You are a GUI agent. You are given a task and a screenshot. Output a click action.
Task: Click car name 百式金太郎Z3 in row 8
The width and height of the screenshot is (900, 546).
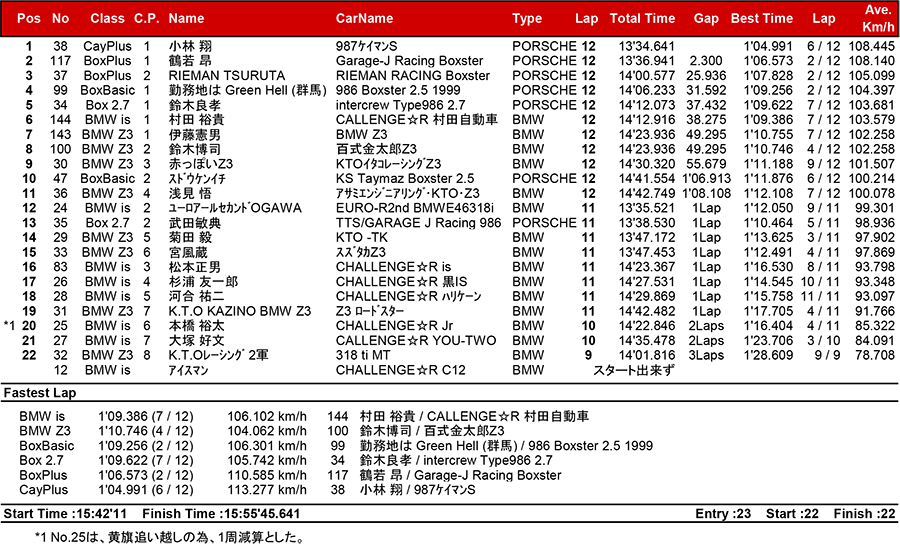[377, 149]
